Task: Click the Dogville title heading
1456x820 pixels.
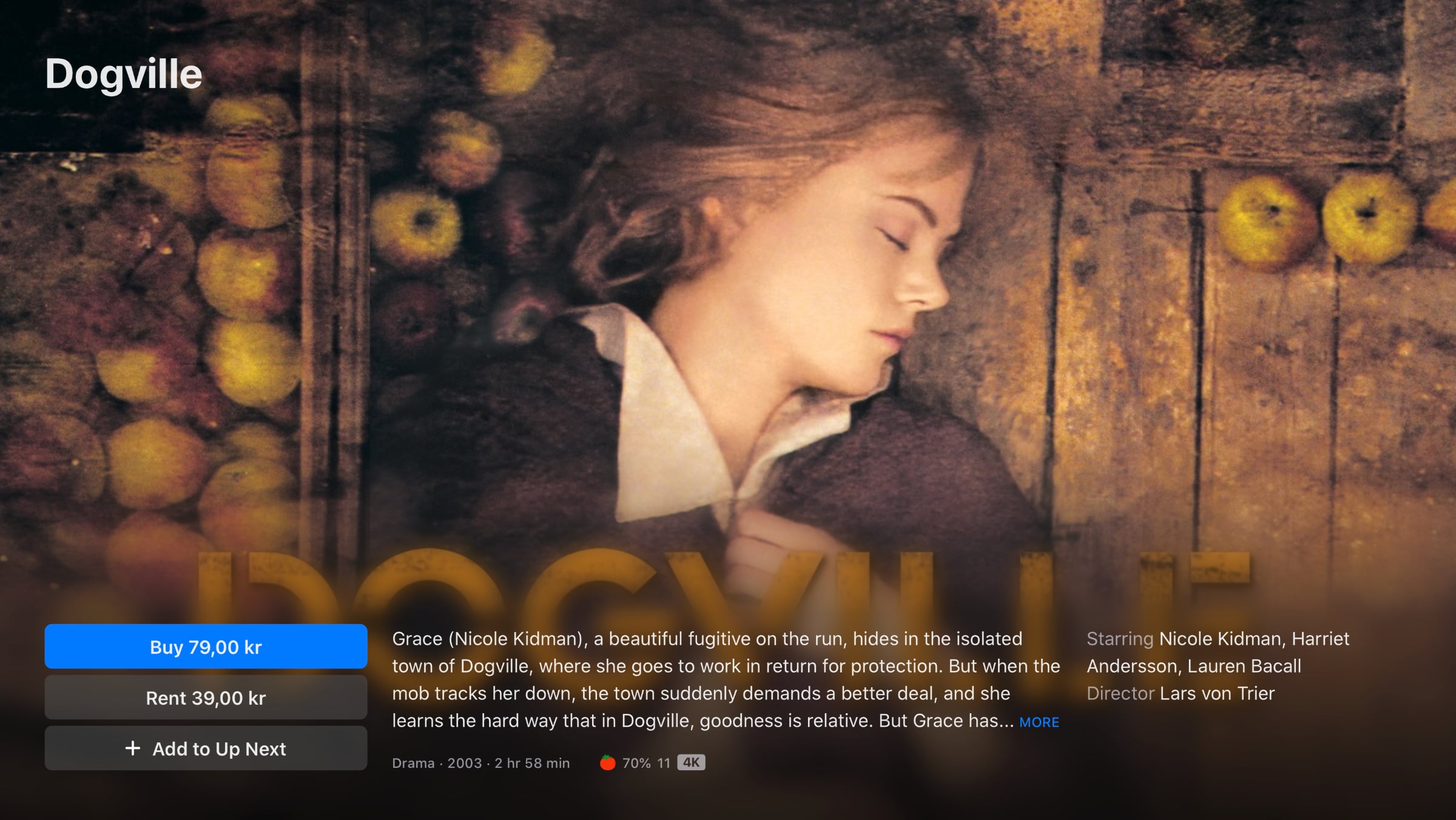Action: (124, 74)
